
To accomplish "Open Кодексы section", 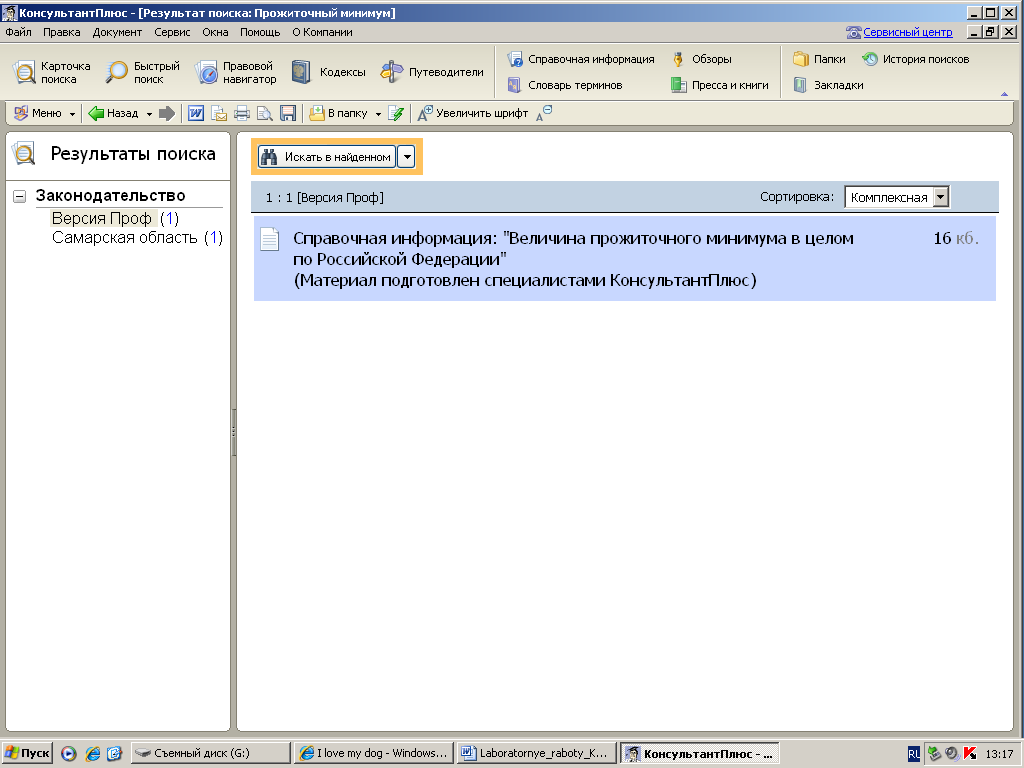I will [x=328, y=72].
